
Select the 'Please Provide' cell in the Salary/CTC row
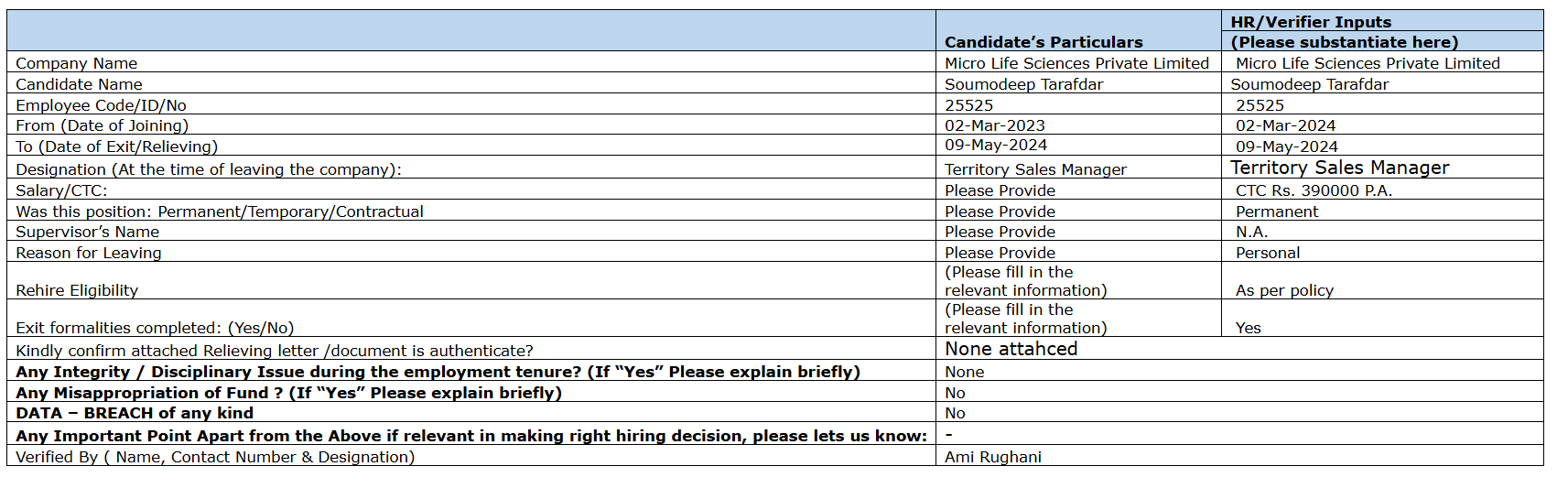(x=1000, y=190)
